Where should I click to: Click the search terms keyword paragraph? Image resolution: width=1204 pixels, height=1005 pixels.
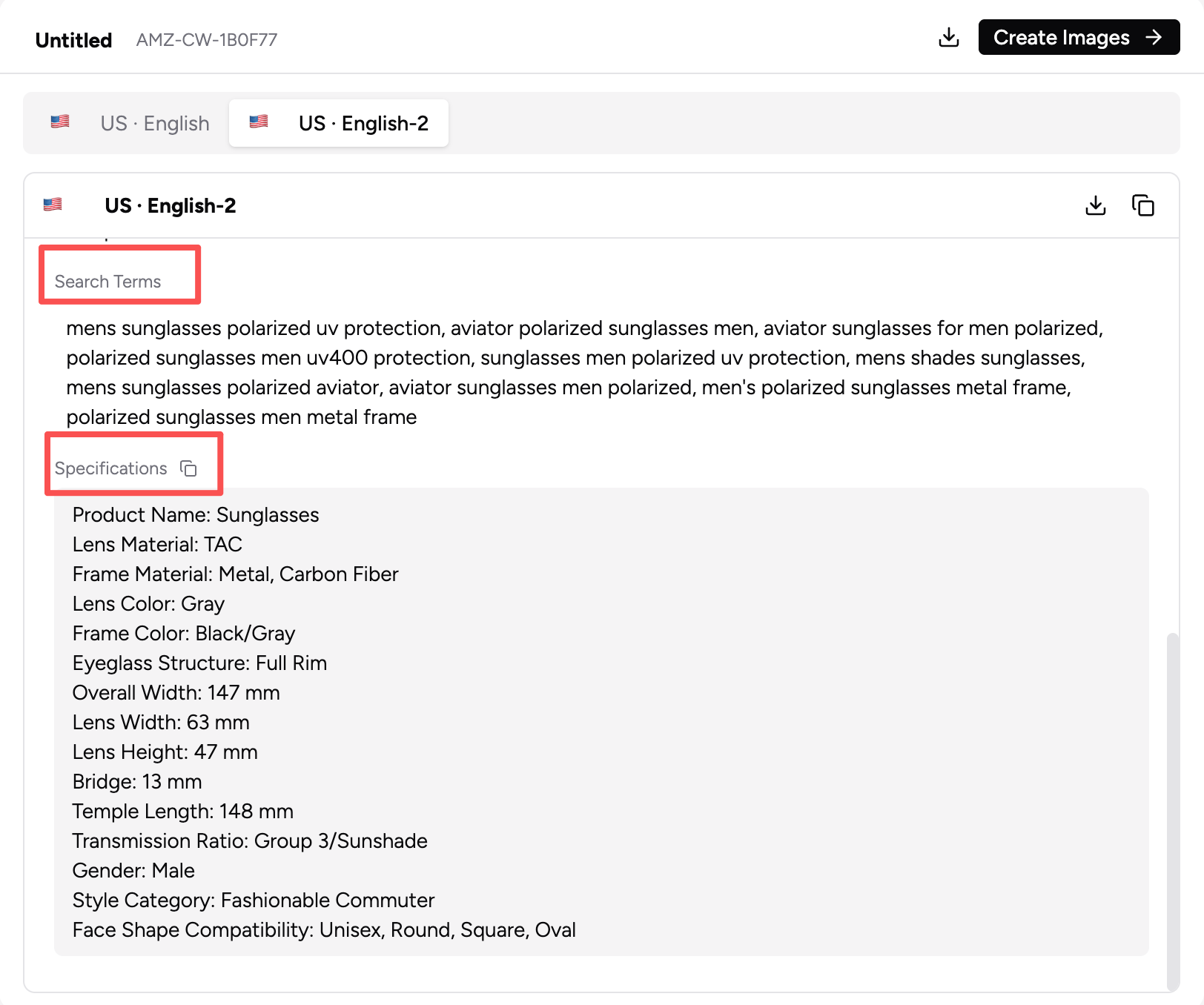click(x=586, y=373)
